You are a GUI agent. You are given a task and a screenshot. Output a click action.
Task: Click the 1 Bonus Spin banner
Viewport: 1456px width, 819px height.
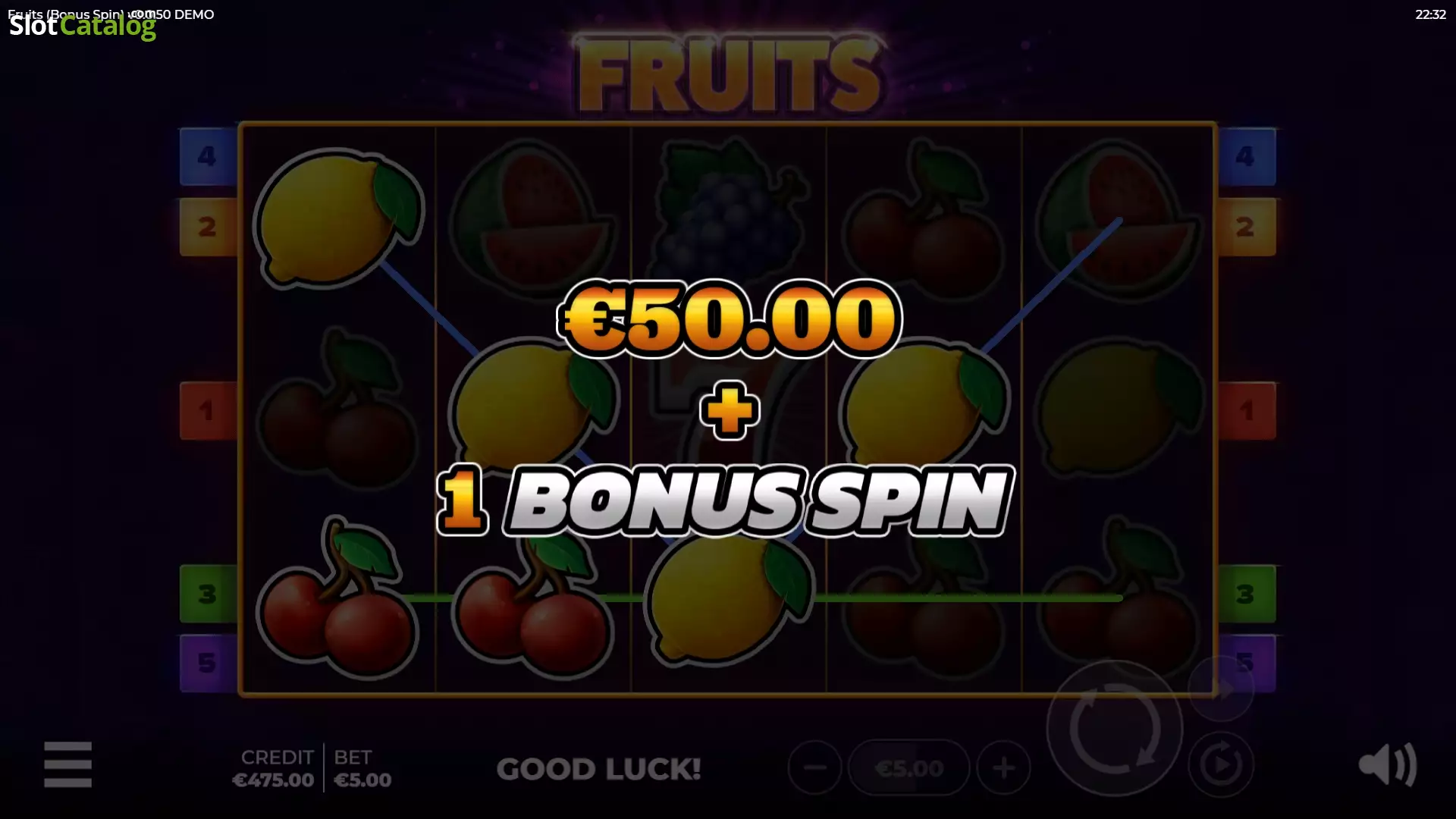(x=726, y=500)
